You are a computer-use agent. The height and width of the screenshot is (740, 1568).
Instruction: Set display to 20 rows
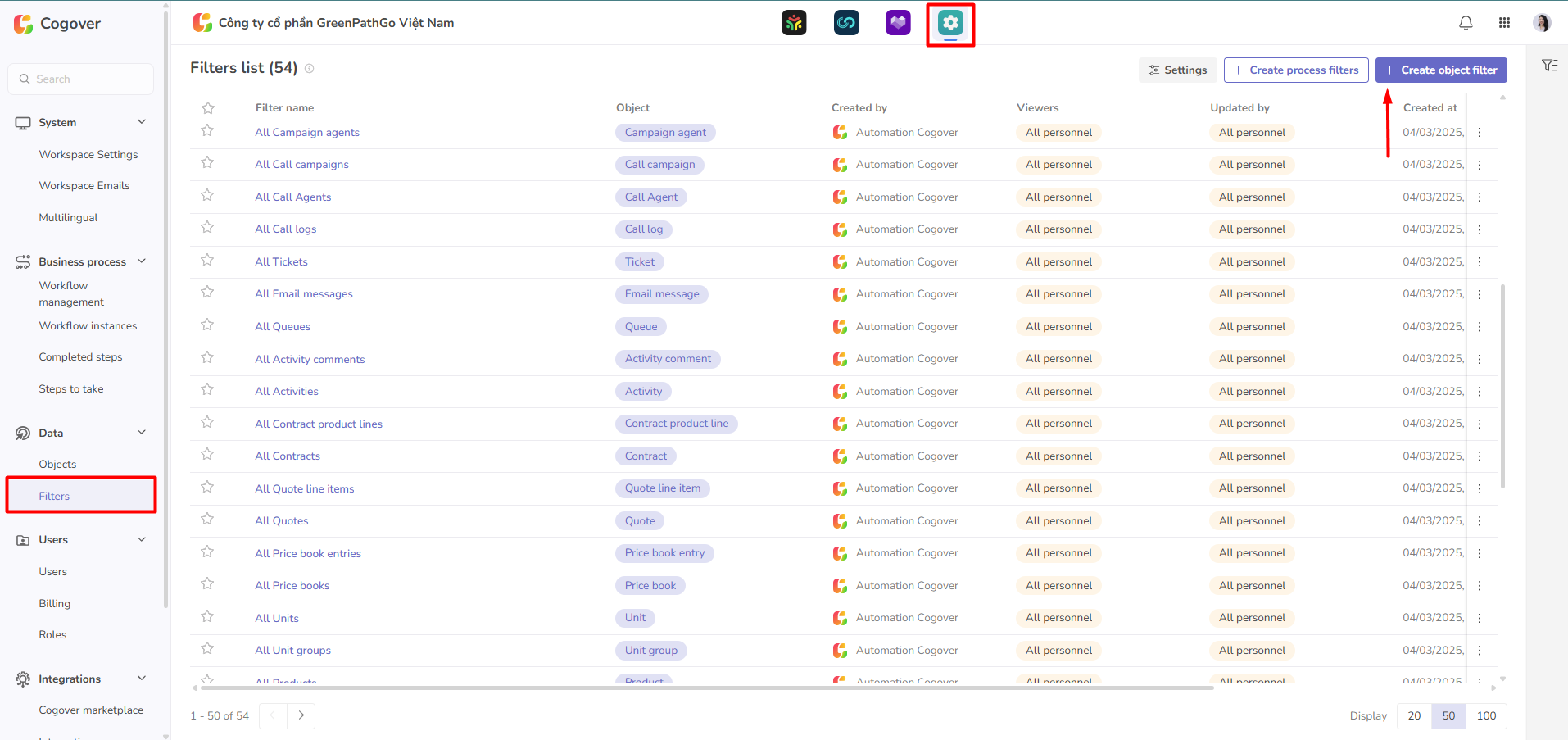pyautogui.click(x=1414, y=715)
